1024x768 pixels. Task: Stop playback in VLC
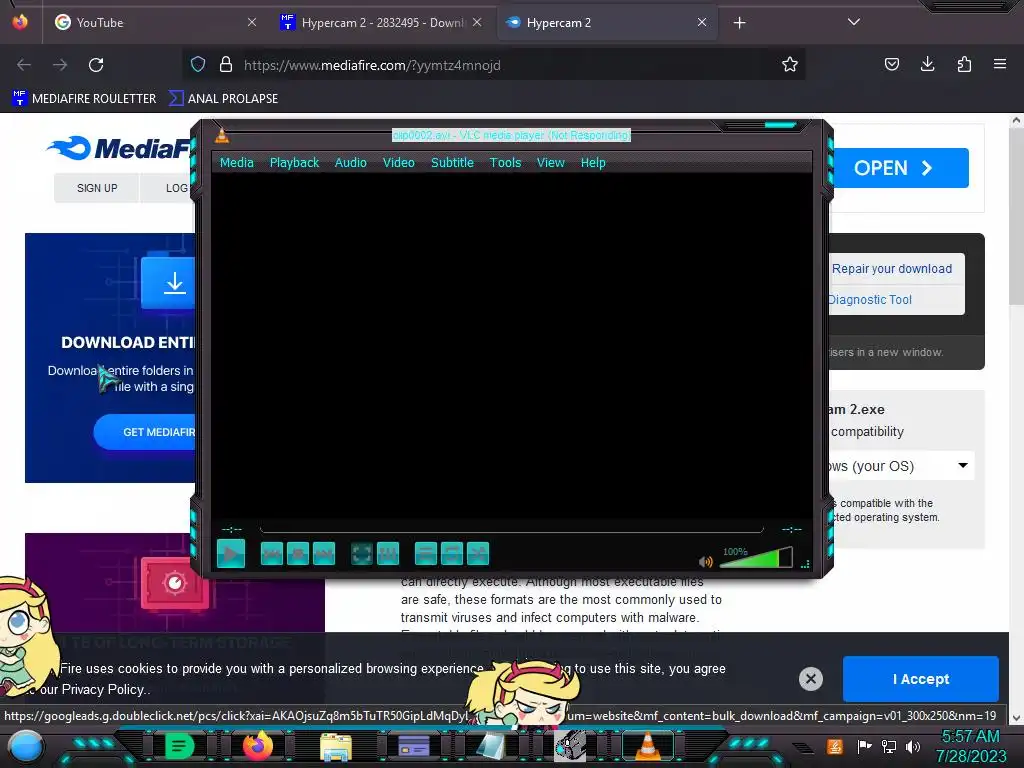(x=298, y=554)
